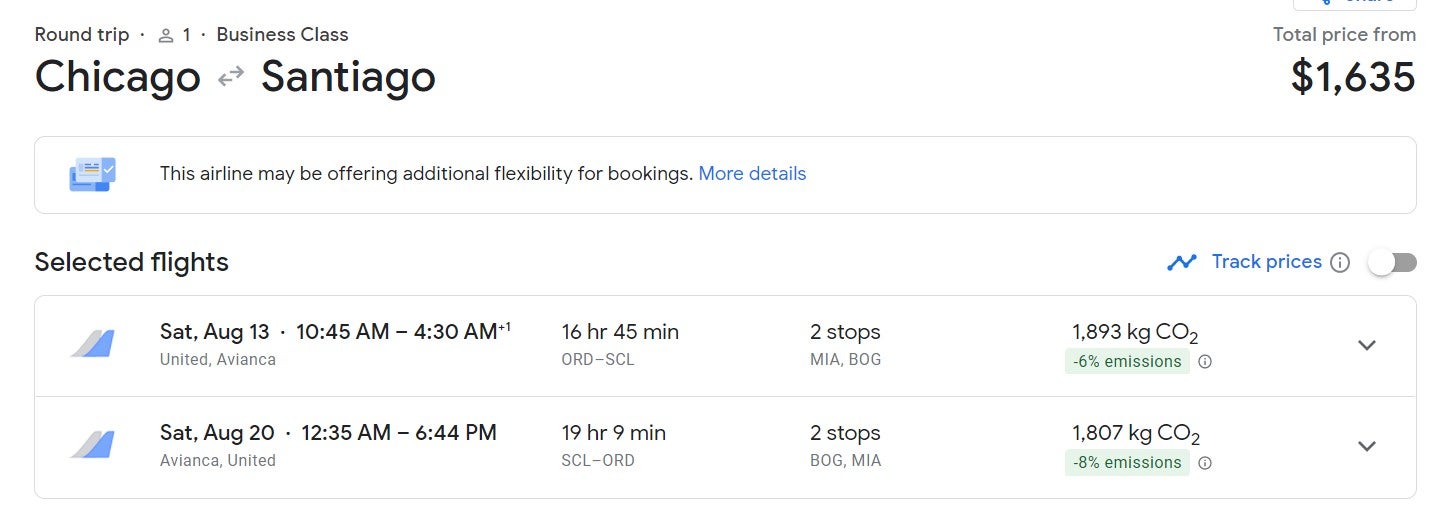Toggle the Track prices switch
The image size is (1441, 523).
1393,262
